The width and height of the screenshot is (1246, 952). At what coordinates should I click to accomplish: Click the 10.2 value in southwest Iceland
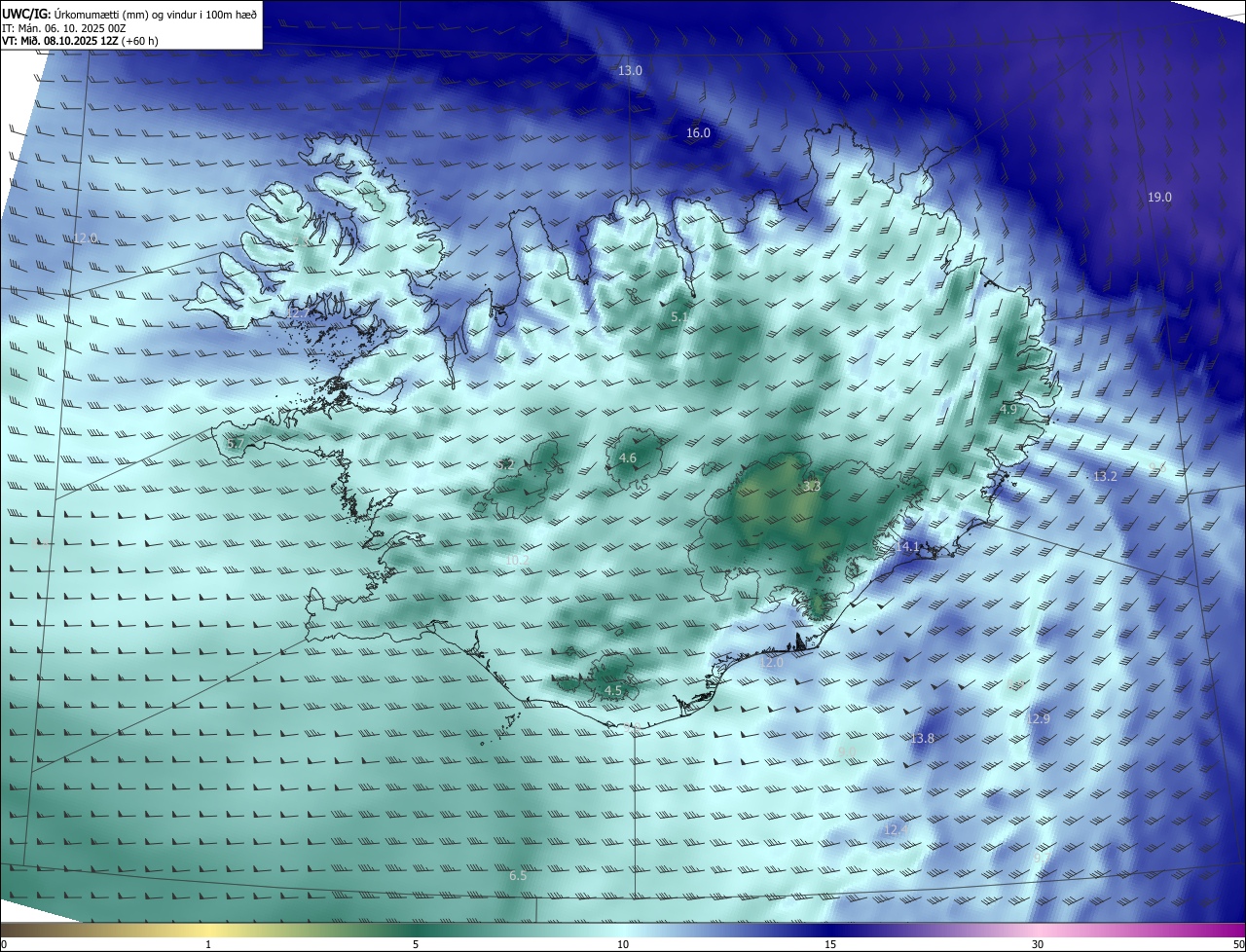518,560
